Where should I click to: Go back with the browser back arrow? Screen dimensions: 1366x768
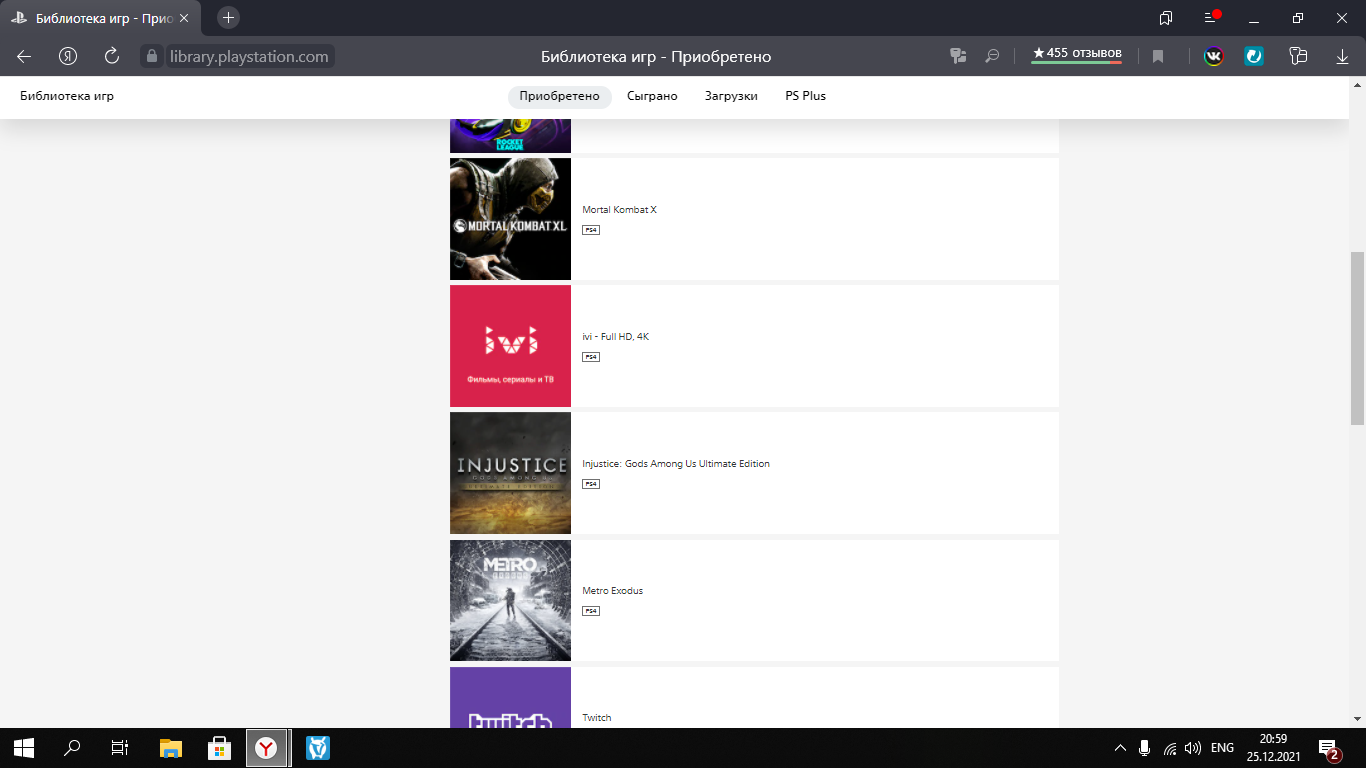24,57
